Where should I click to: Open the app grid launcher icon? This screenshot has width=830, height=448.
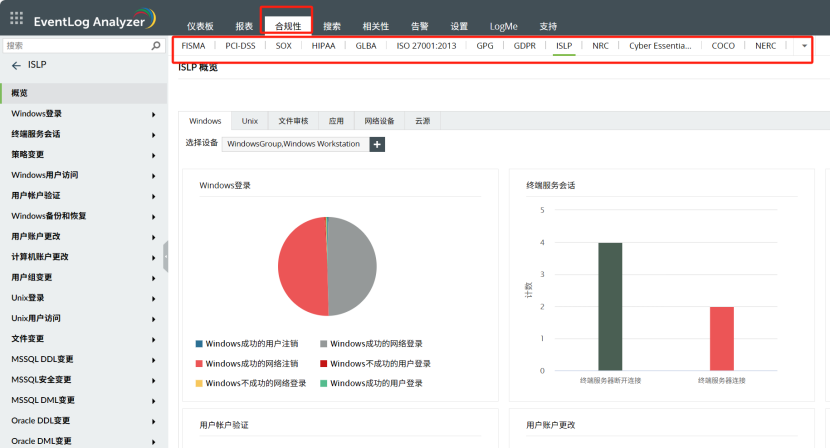point(16,18)
